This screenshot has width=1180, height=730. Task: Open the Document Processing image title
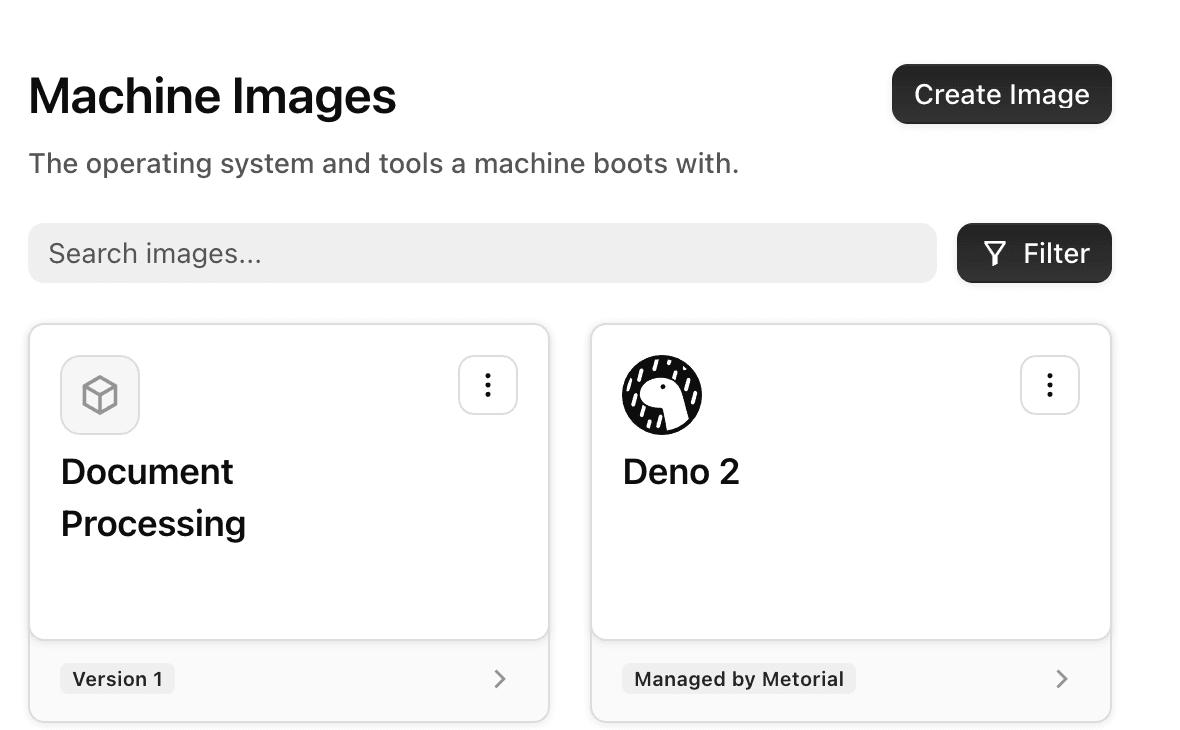point(154,497)
